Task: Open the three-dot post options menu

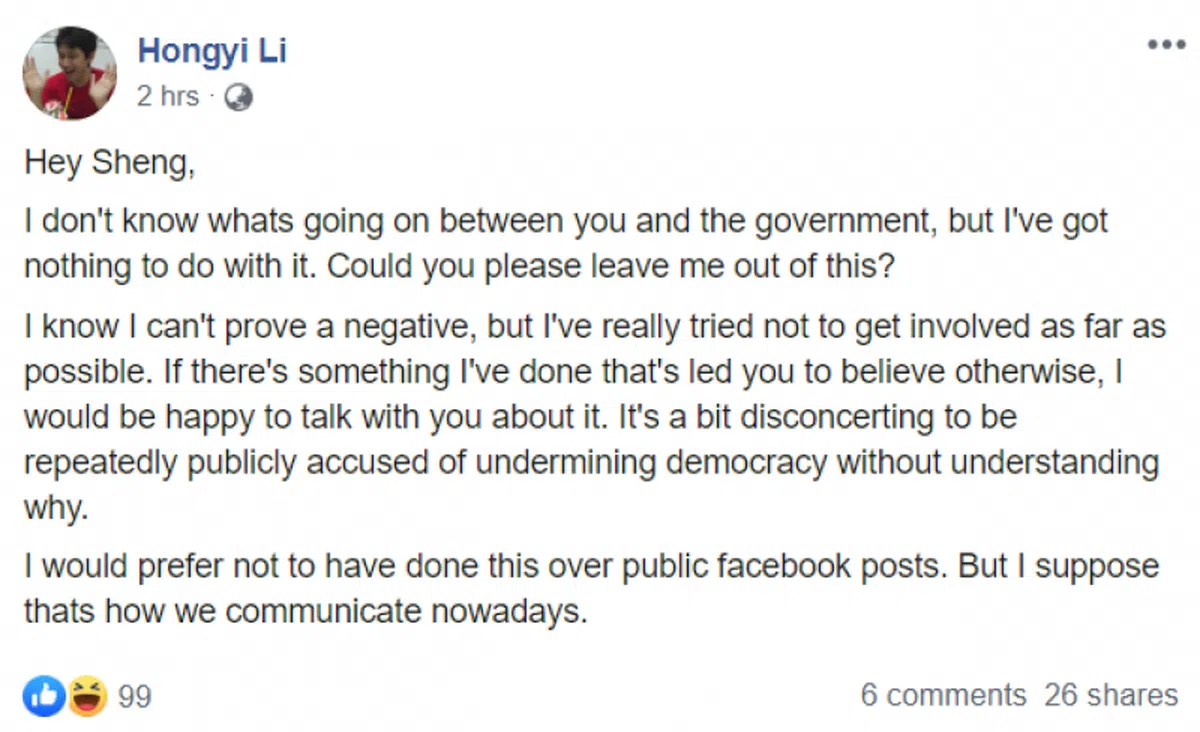Action: pos(1165,45)
